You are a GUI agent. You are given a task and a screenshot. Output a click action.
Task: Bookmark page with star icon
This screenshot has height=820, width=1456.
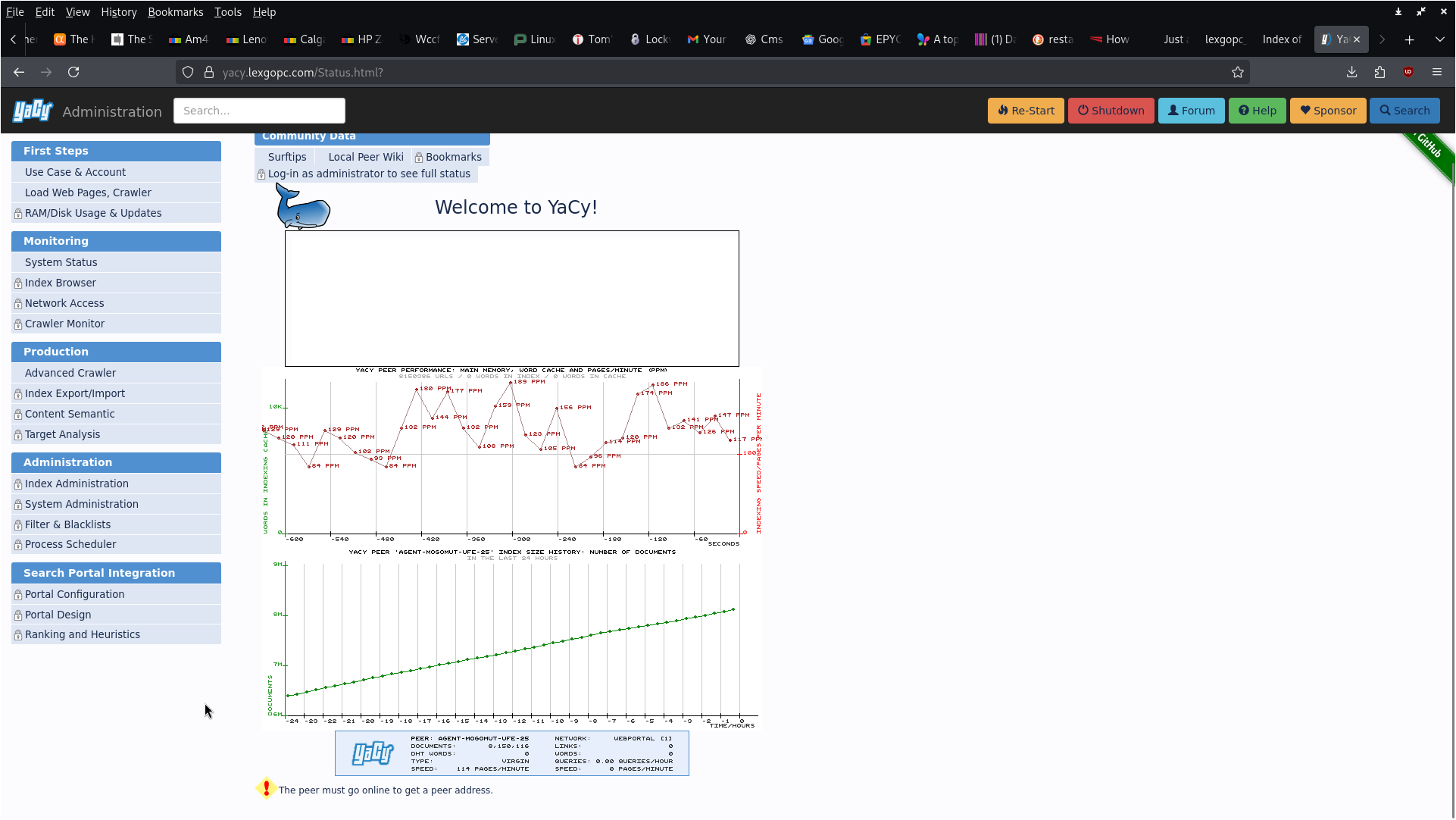click(x=1238, y=72)
